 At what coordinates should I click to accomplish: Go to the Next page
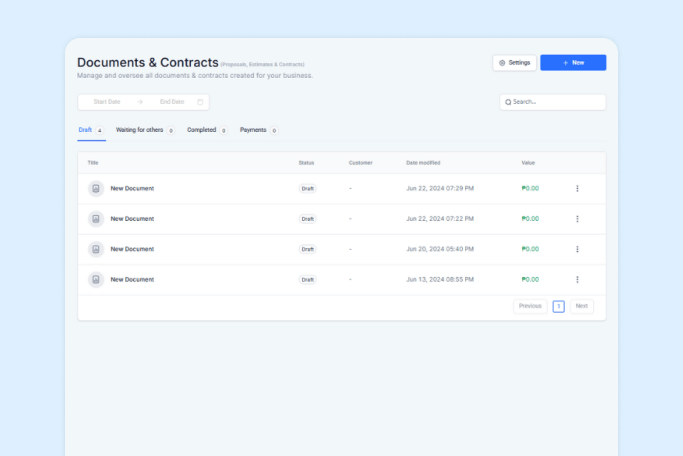point(582,306)
